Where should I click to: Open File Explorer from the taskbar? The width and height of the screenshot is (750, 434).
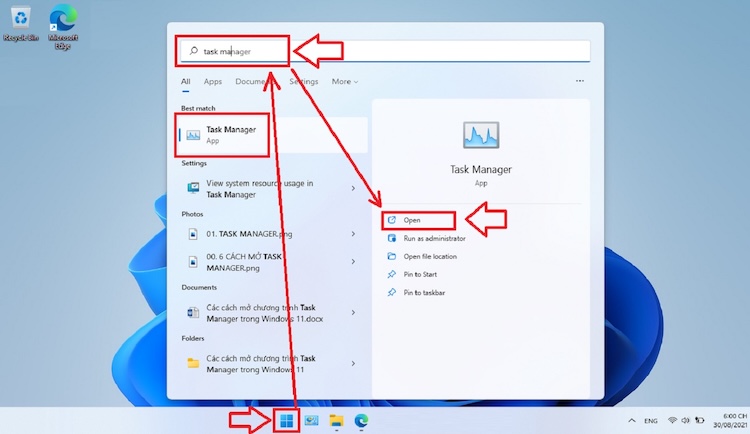click(337, 420)
